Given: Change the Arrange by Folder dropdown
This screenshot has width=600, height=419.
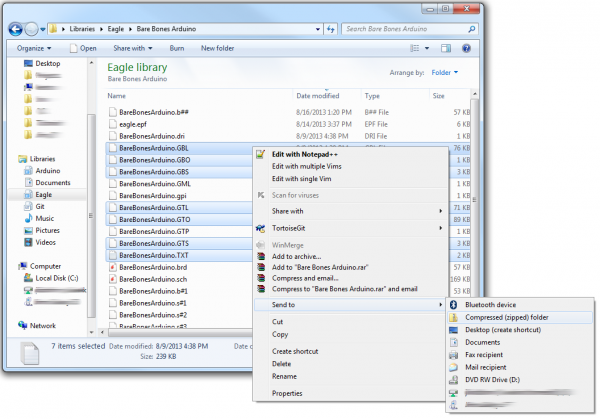Looking at the screenshot, I should pos(441,72).
